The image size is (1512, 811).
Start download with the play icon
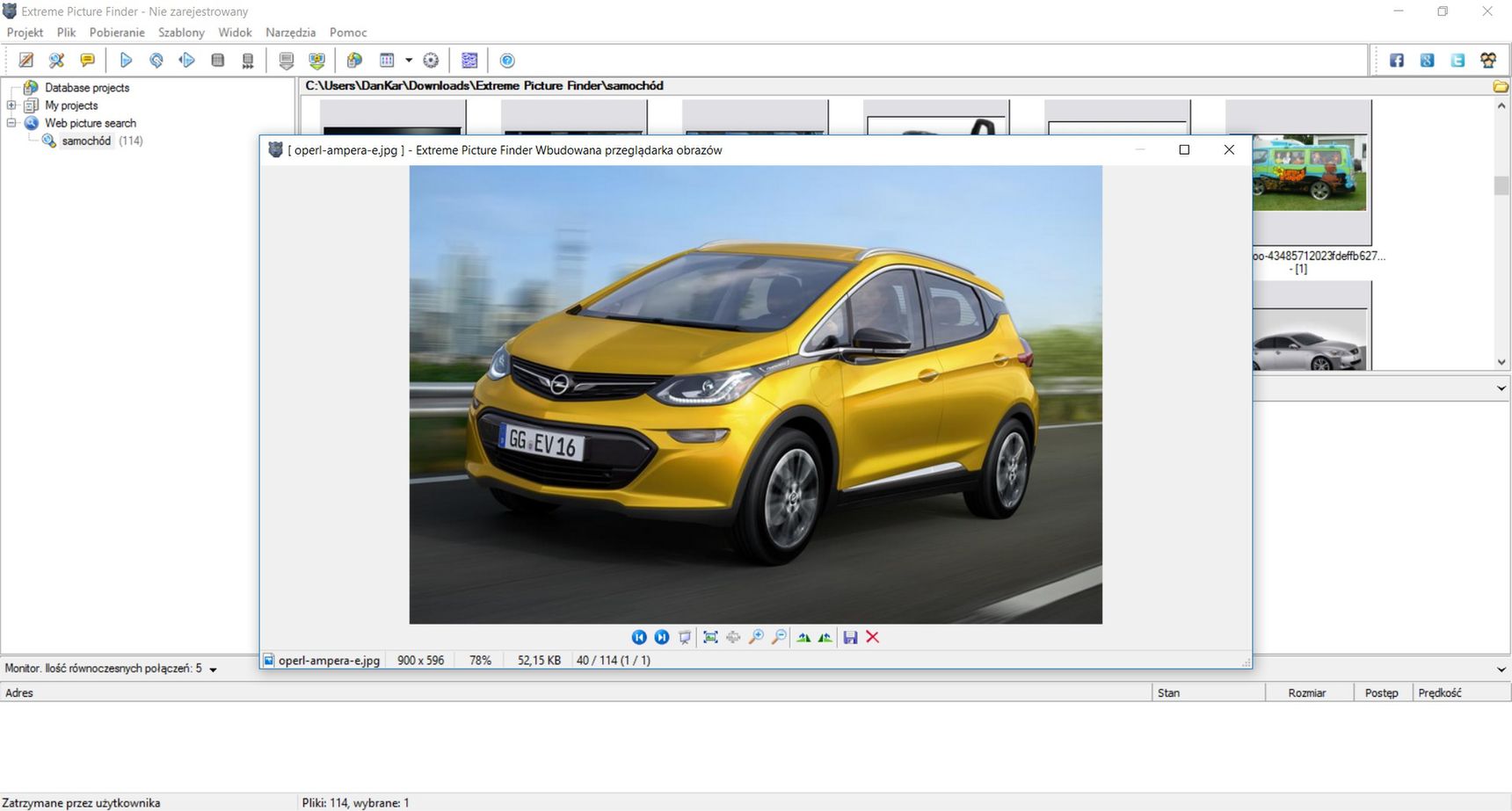tap(126, 61)
